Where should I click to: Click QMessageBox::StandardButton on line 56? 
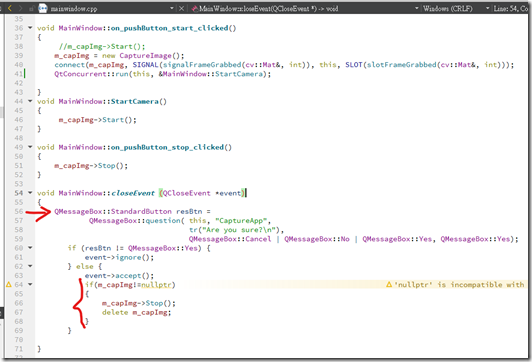(113, 211)
